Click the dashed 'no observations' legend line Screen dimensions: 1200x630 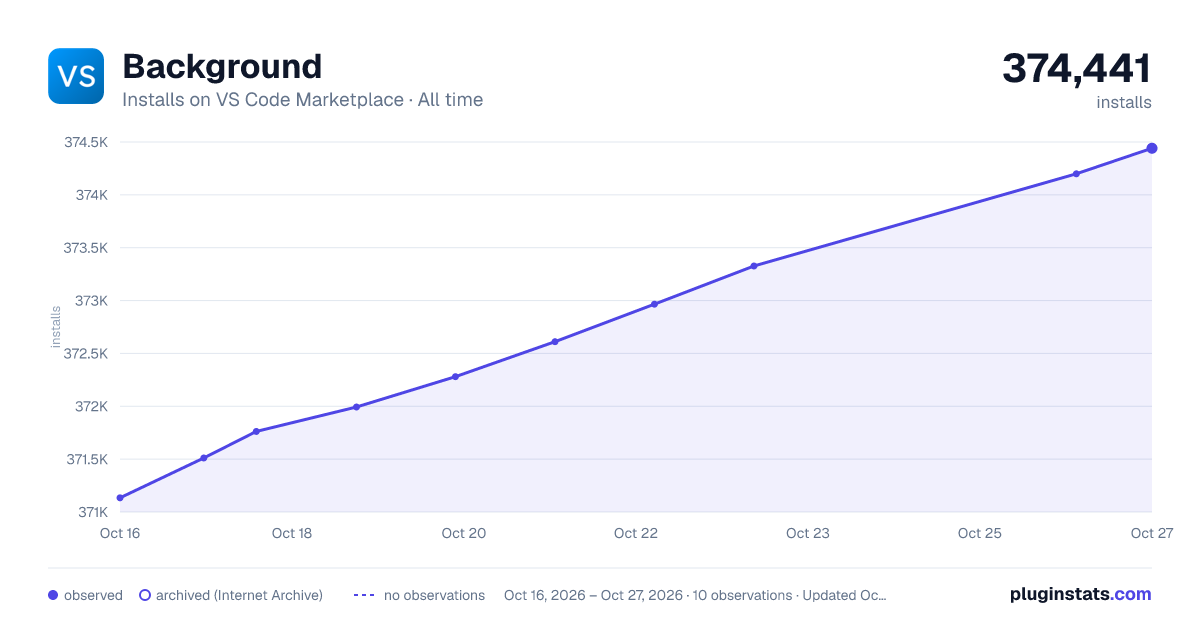[364, 595]
